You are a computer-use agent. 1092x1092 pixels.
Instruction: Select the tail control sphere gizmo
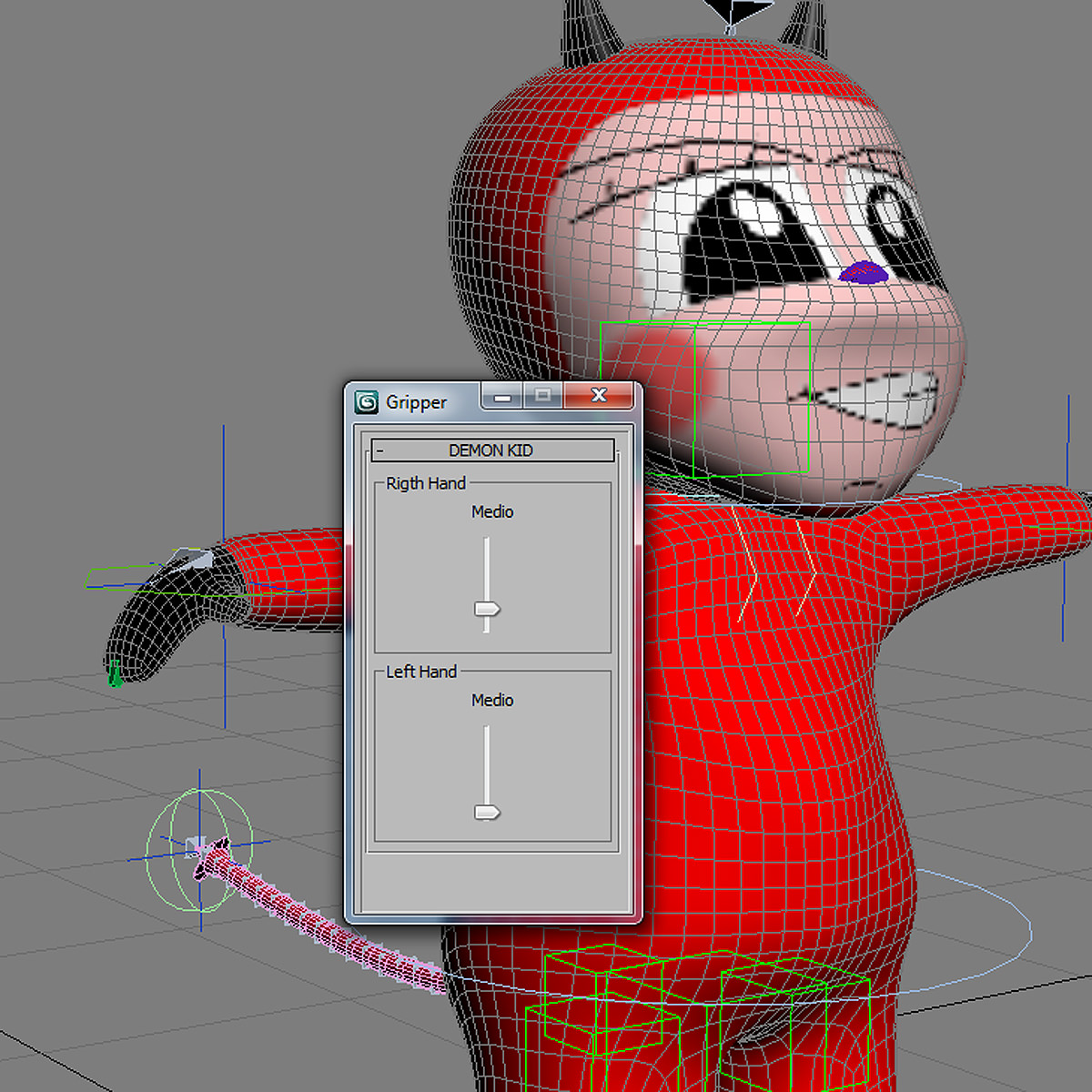click(200, 851)
